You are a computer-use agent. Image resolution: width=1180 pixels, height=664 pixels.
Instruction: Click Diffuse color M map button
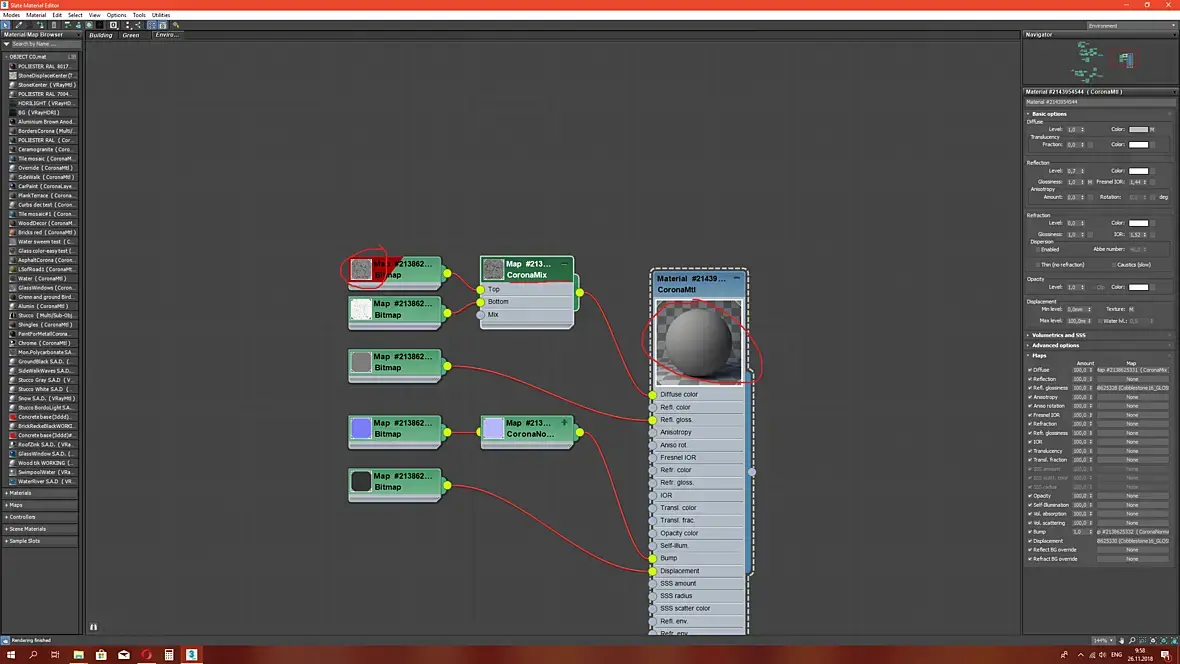(1152, 129)
